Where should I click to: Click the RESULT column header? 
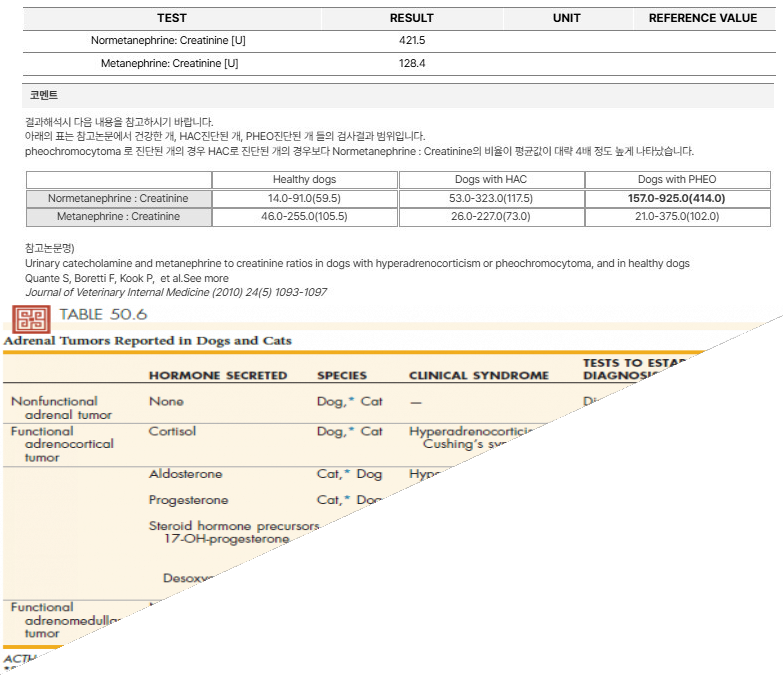pyautogui.click(x=411, y=18)
